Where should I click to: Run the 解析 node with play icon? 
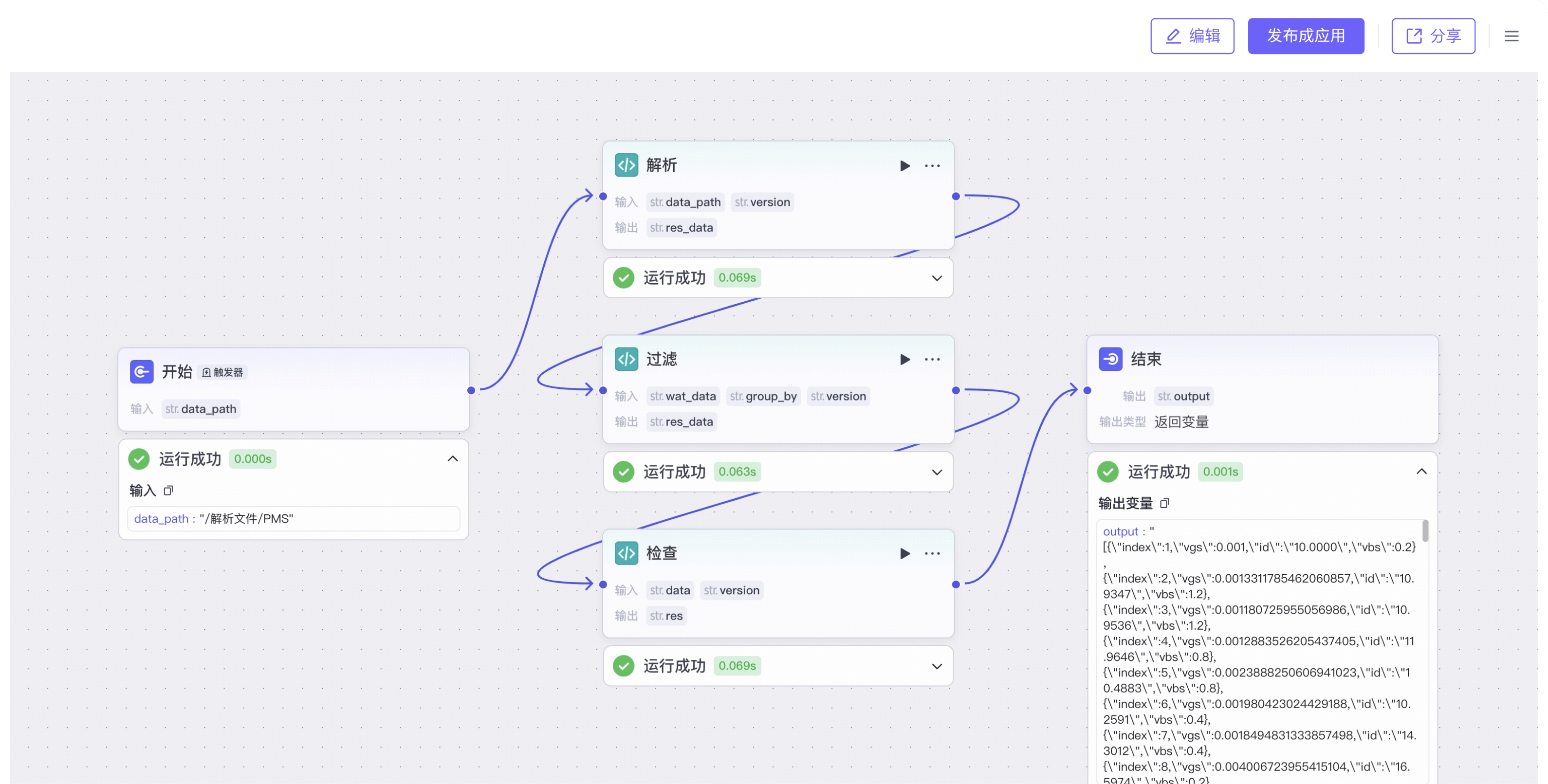click(x=904, y=166)
